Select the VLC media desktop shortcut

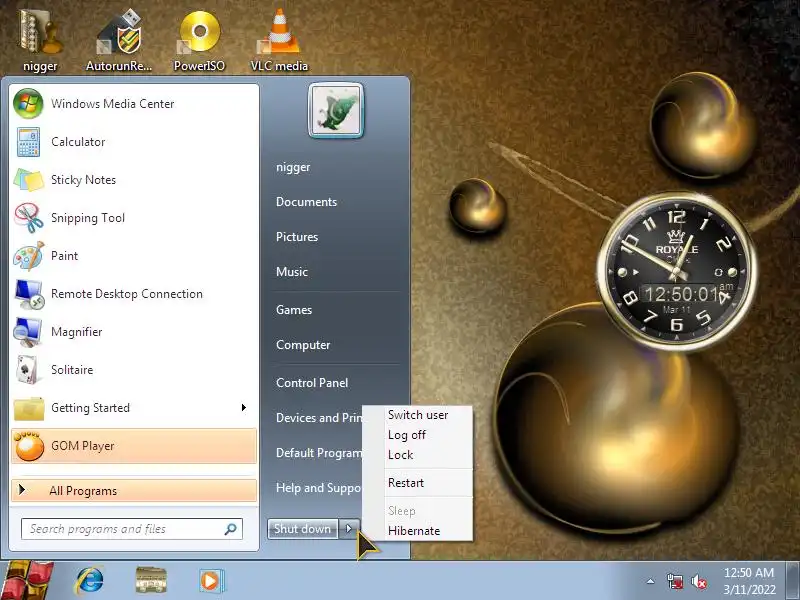coord(279,41)
